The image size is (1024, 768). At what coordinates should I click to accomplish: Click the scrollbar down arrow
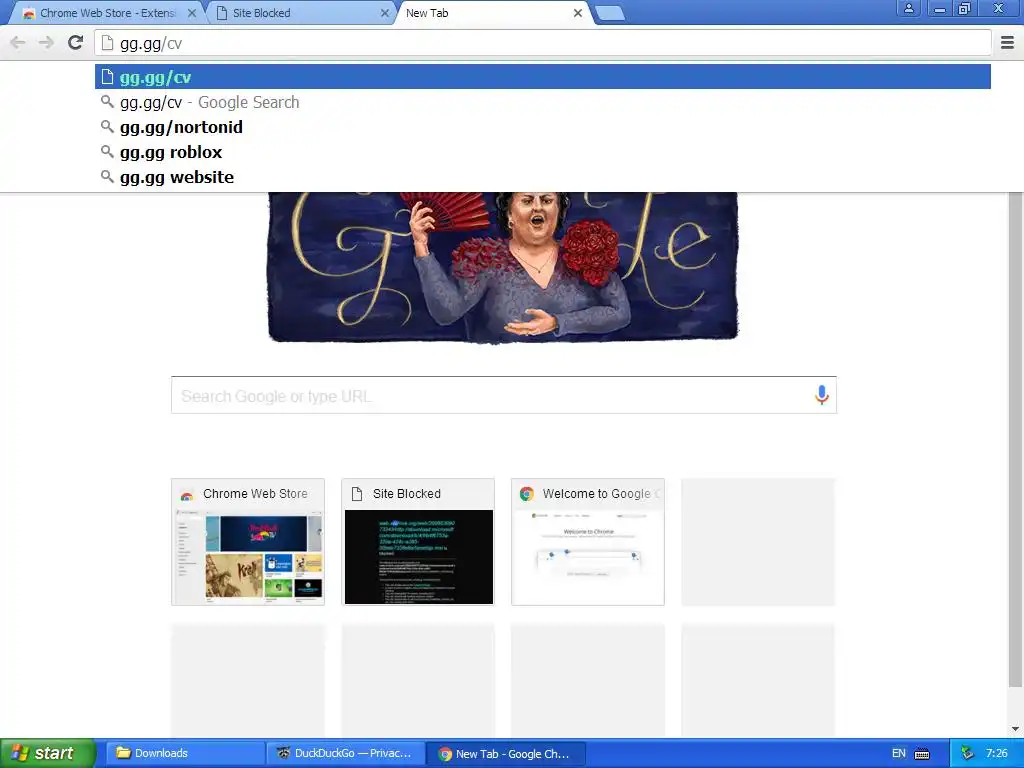(x=1015, y=729)
